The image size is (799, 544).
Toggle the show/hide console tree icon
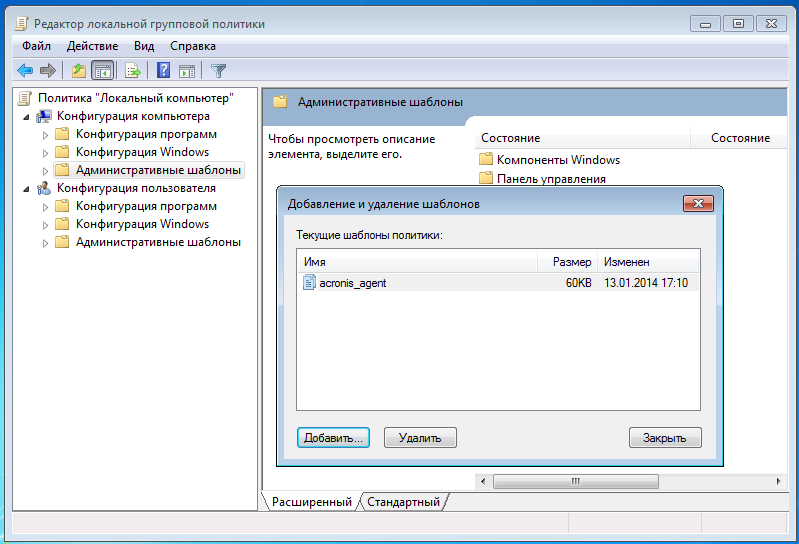point(102,70)
